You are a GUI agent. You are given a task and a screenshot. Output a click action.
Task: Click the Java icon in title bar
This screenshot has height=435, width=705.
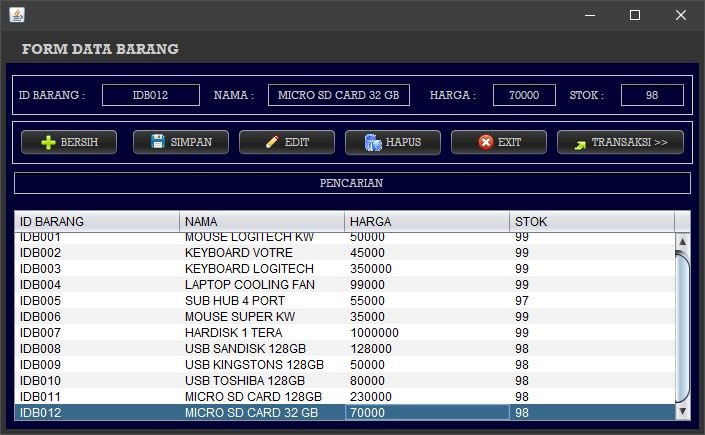coord(17,15)
